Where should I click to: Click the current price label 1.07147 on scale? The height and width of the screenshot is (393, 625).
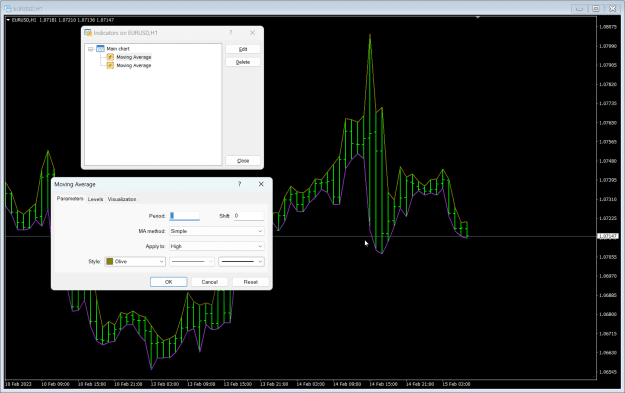click(607, 236)
